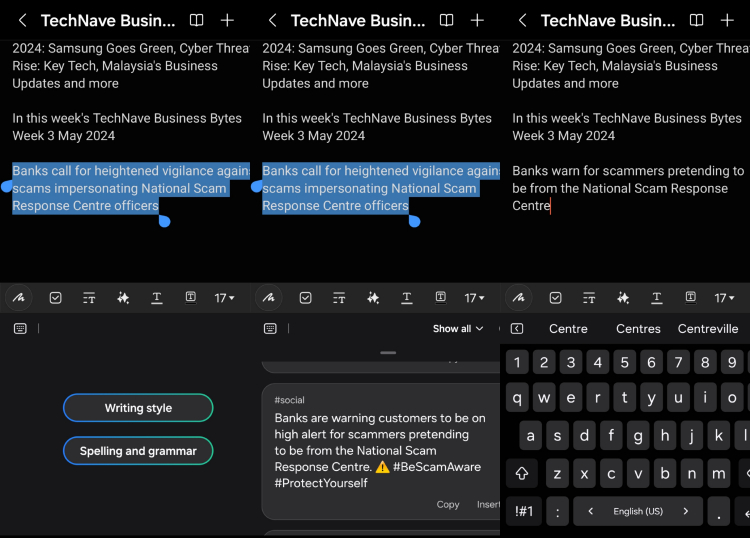Tap the letter z key

(x=557, y=473)
